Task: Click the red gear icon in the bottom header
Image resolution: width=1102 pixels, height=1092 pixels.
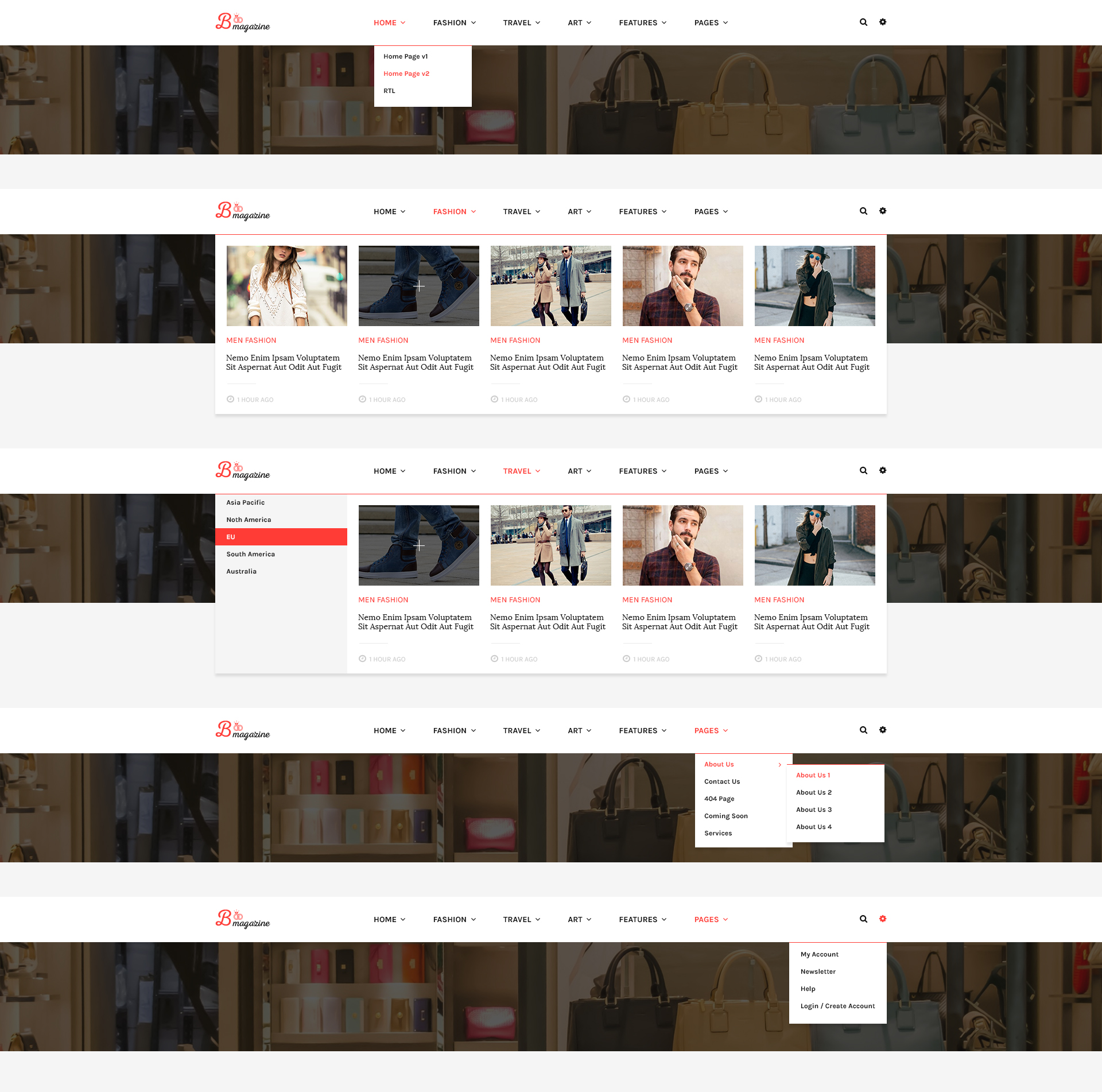Action: pos(883,919)
